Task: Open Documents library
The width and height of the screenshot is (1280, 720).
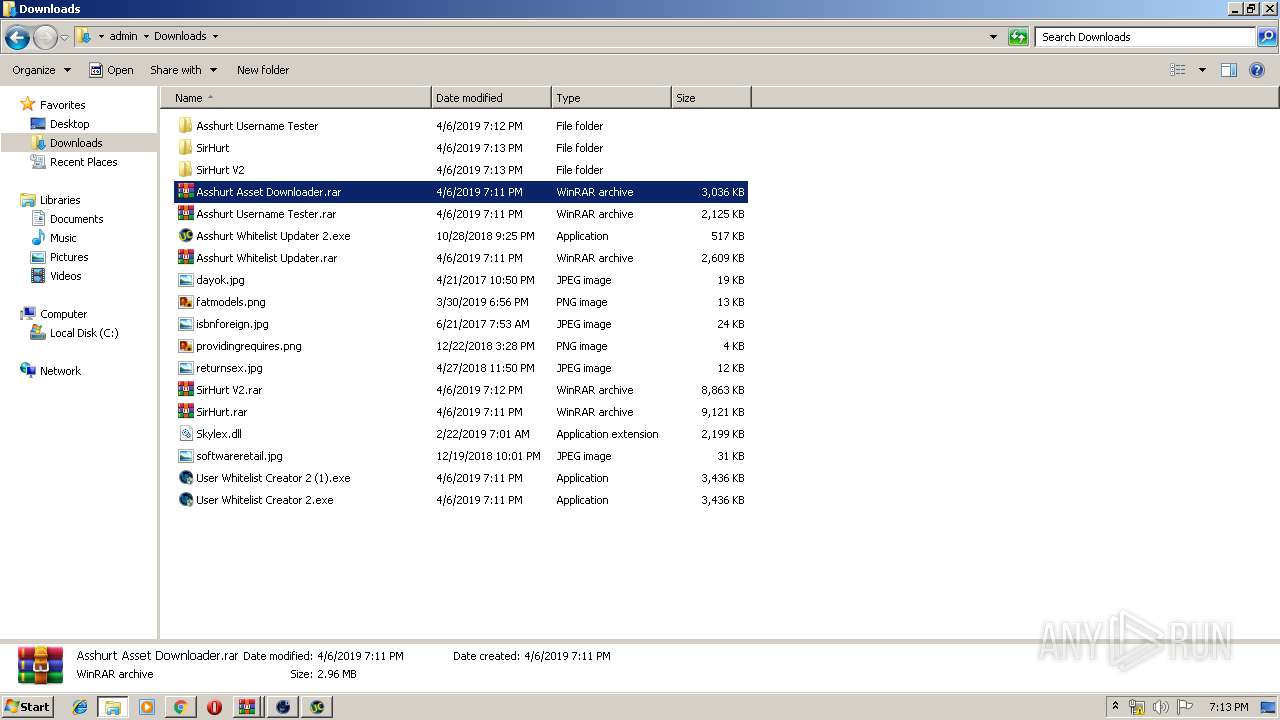Action: click(76, 219)
